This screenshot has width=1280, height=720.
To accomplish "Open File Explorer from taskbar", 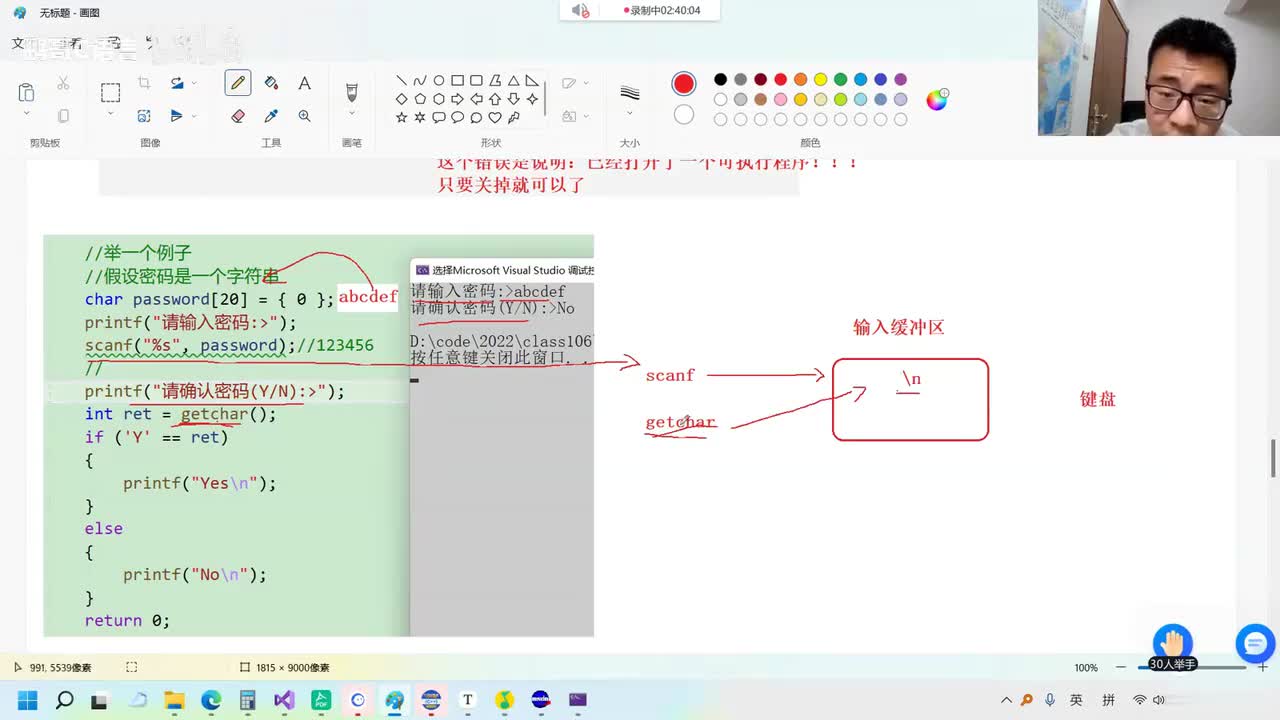I will (174, 700).
